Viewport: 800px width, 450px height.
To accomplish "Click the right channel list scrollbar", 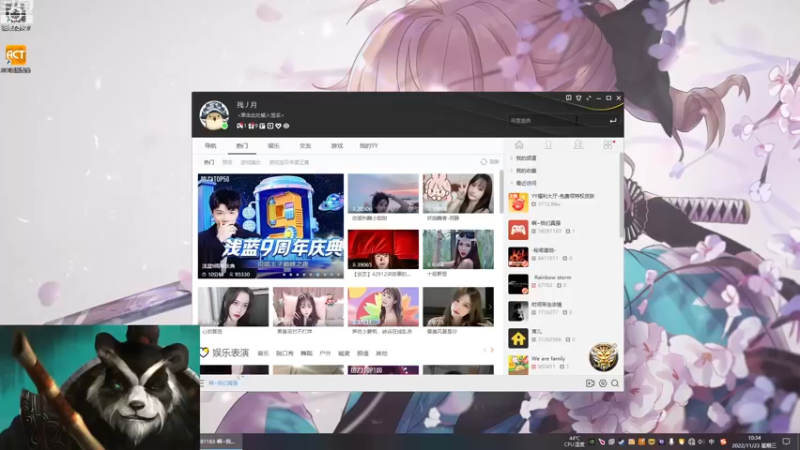I will tap(621, 195).
